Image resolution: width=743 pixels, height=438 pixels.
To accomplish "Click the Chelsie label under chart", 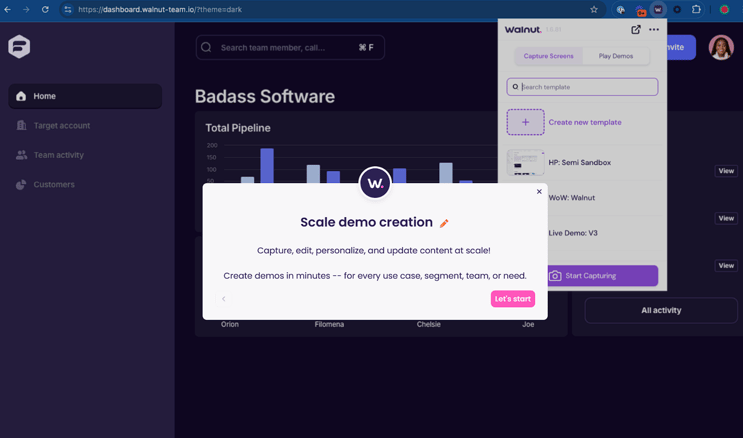I will tap(429, 325).
